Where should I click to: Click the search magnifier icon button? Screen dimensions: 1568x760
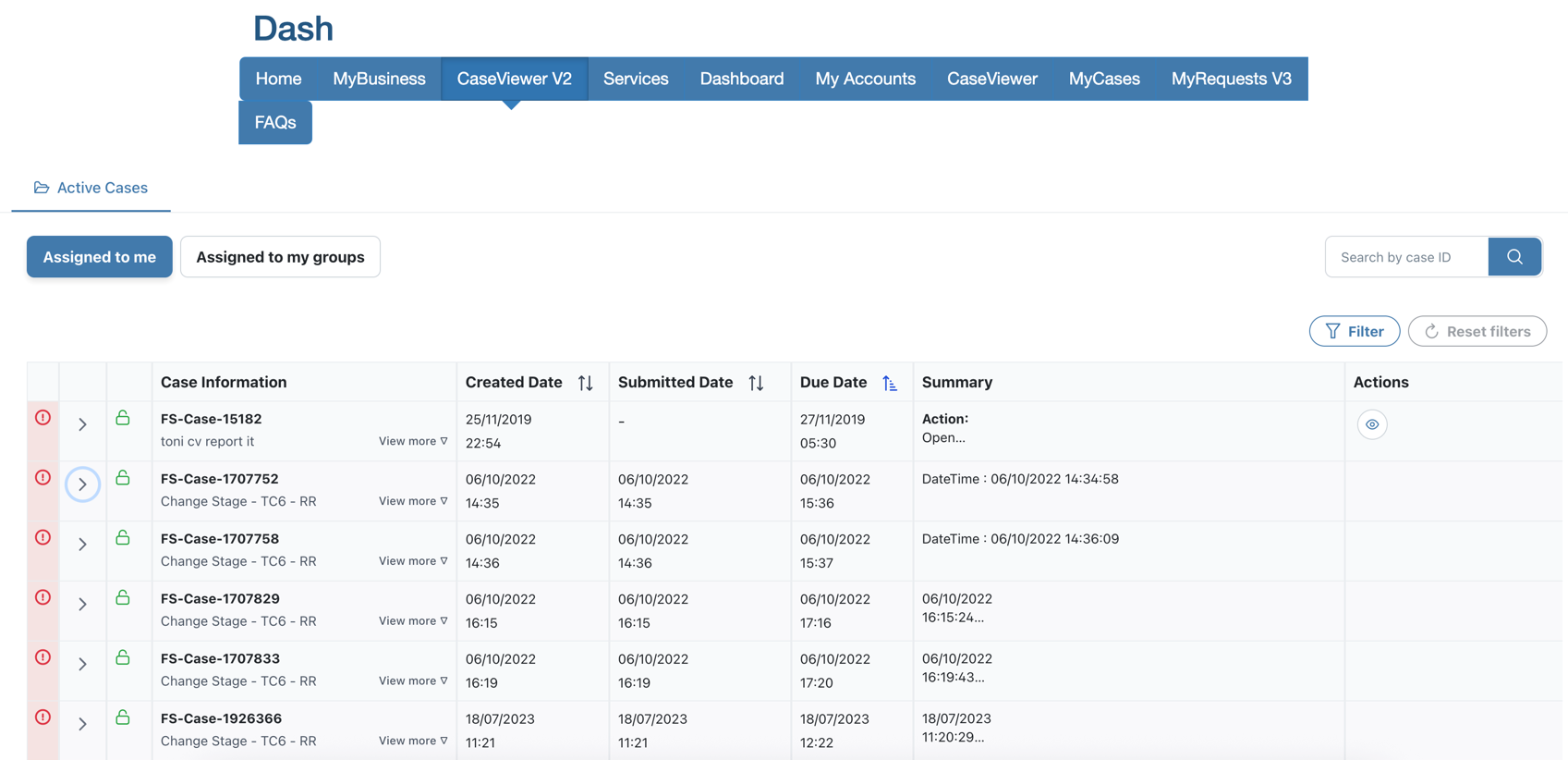(1514, 257)
